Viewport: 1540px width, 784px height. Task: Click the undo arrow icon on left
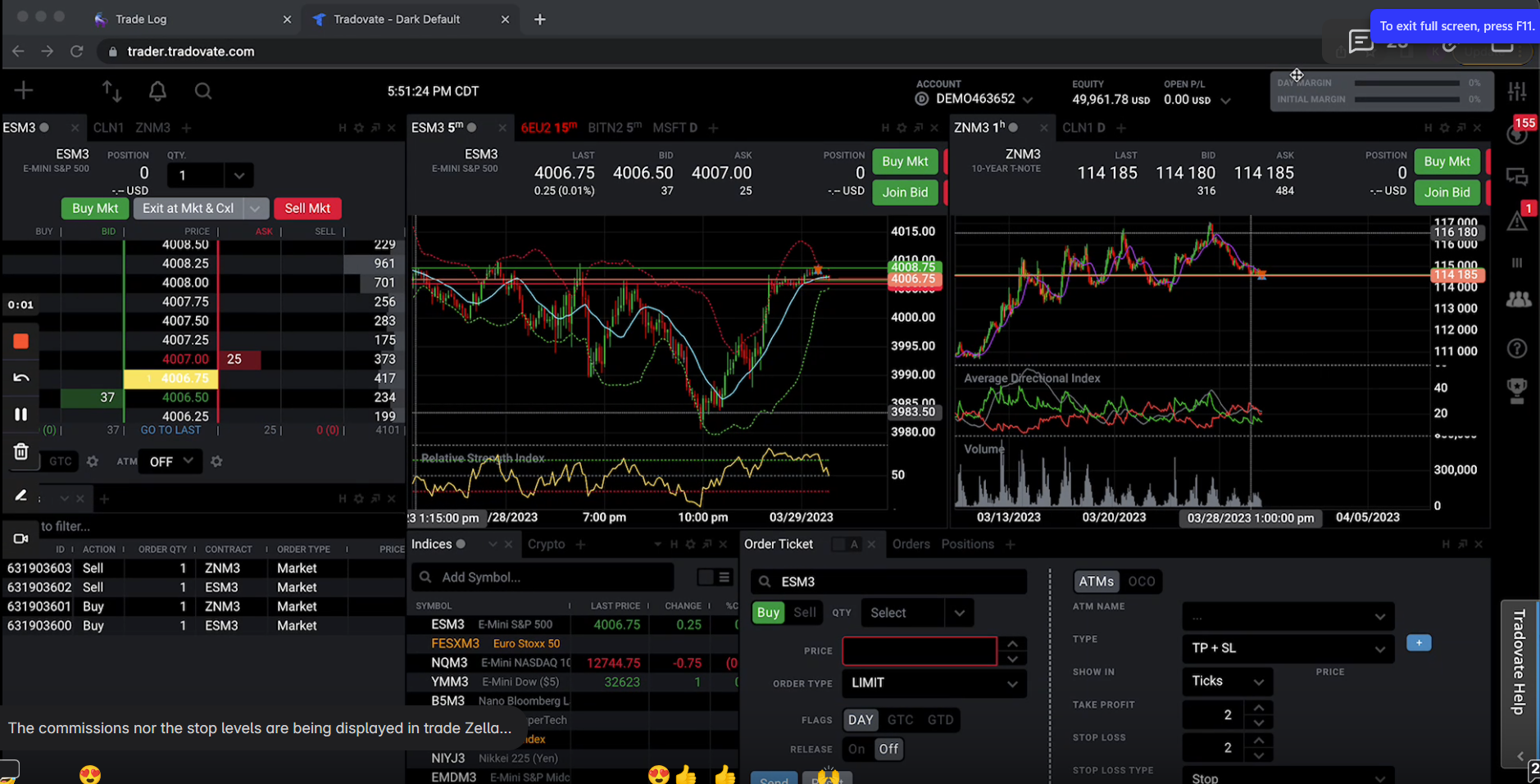tap(21, 378)
